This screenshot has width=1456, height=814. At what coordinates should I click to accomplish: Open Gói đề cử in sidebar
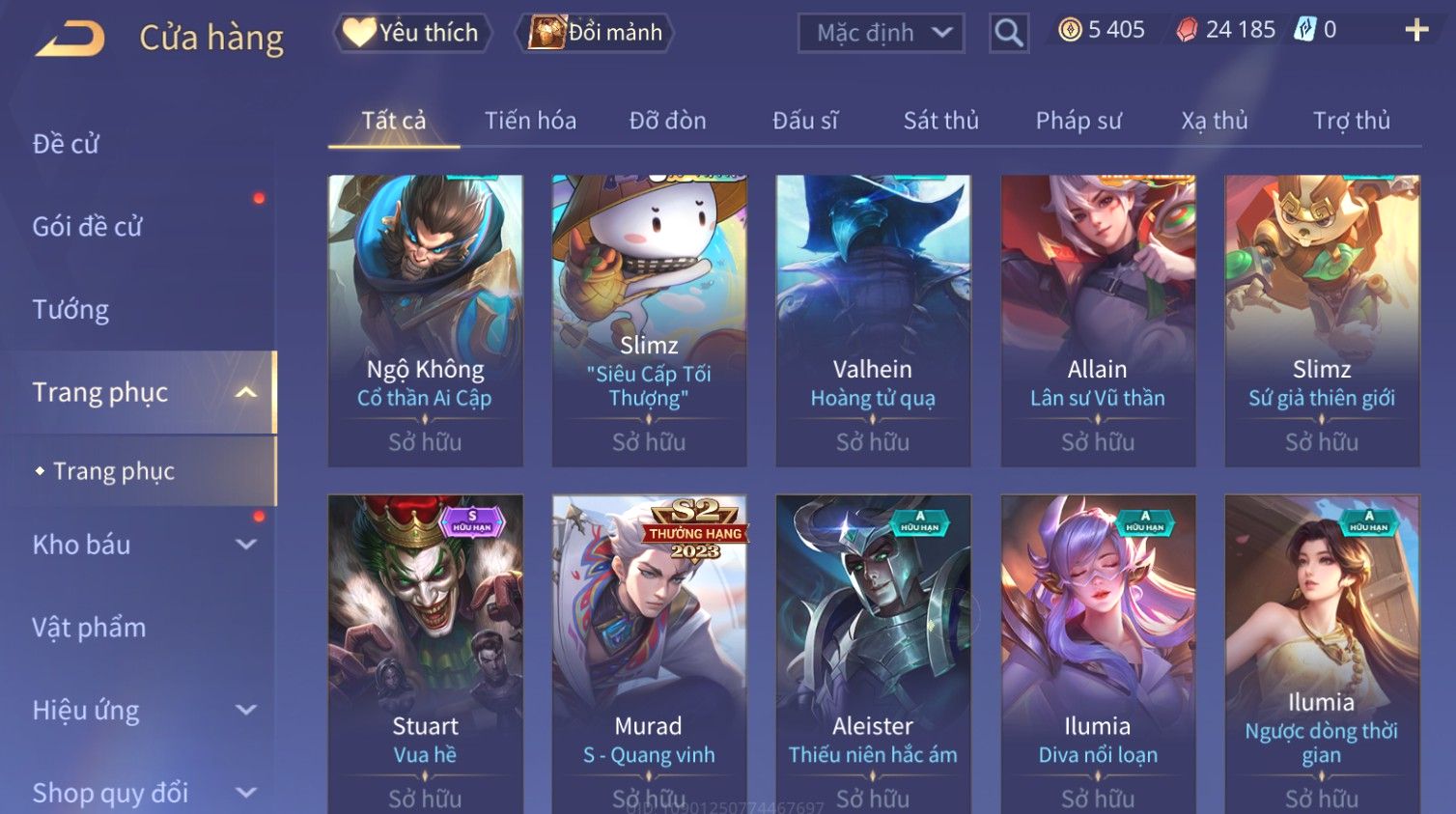coord(88,226)
